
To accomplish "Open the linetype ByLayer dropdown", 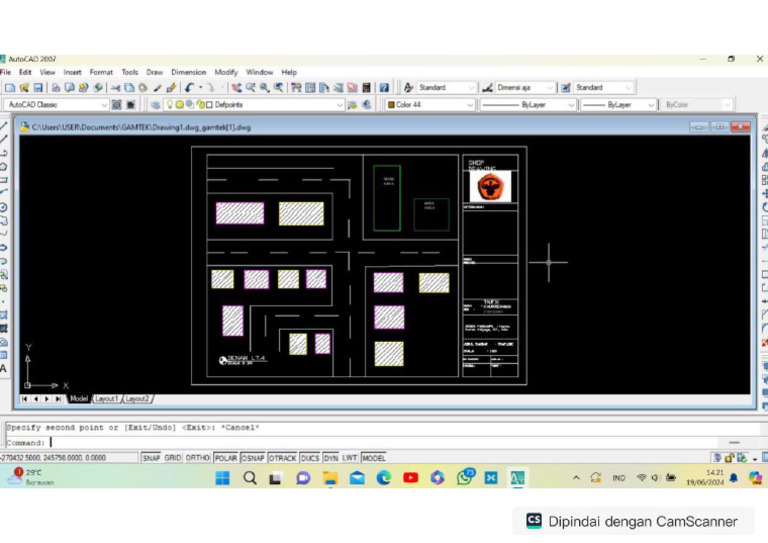I will pos(528,105).
